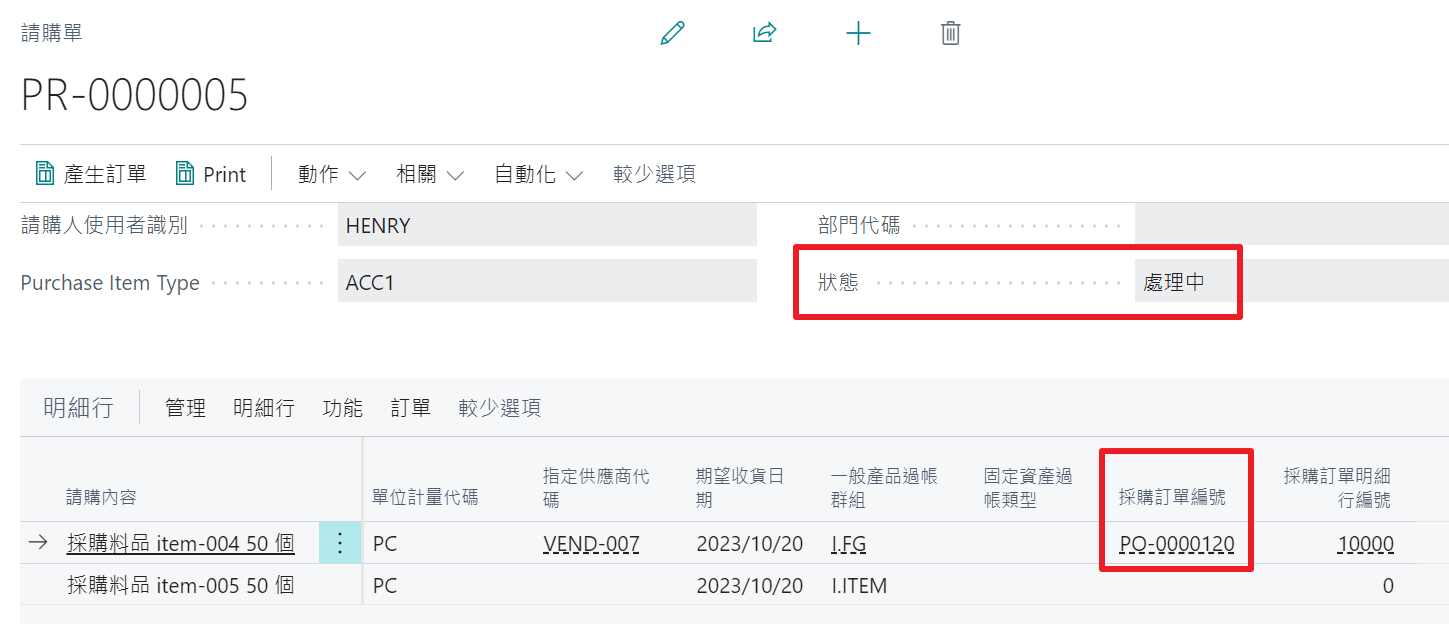
Task: Click the 指定供應商代碼 column header
Action: (596, 487)
